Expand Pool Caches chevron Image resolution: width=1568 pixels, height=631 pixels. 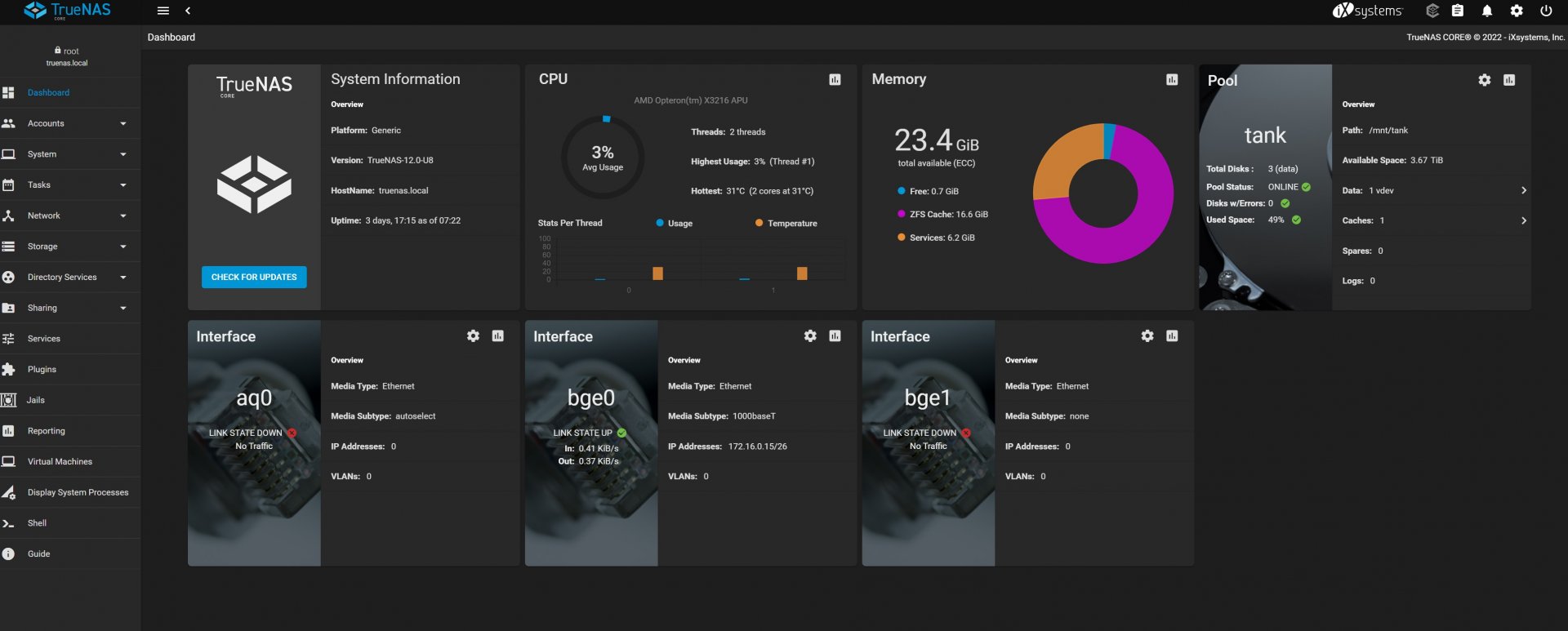1524,221
